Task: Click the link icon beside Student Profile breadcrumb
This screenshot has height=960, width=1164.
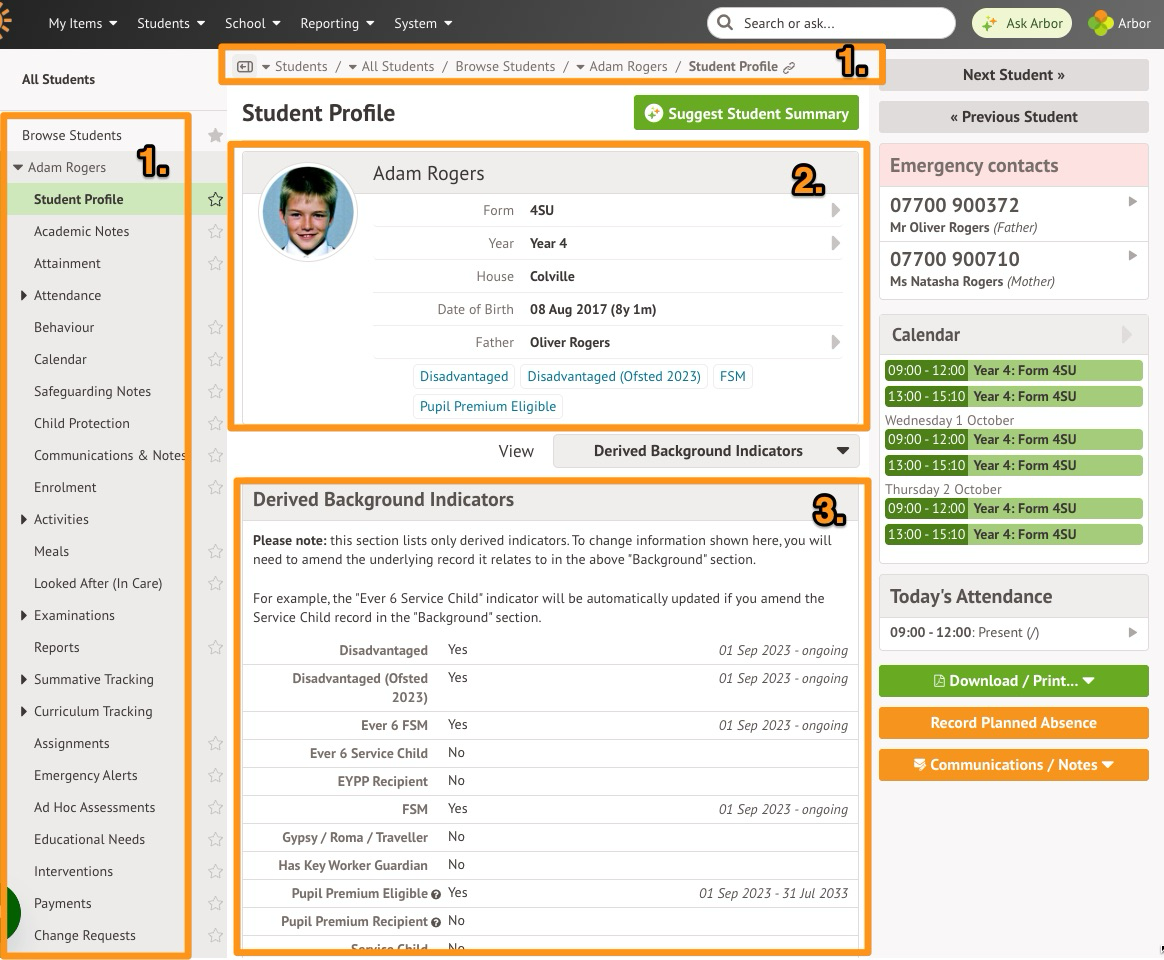Action: click(789, 67)
